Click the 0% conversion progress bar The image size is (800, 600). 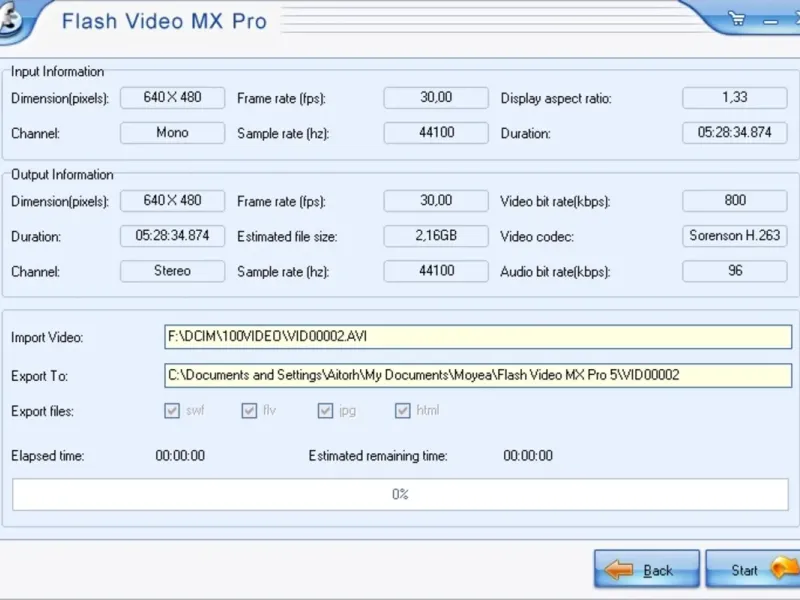(x=401, y=494)
